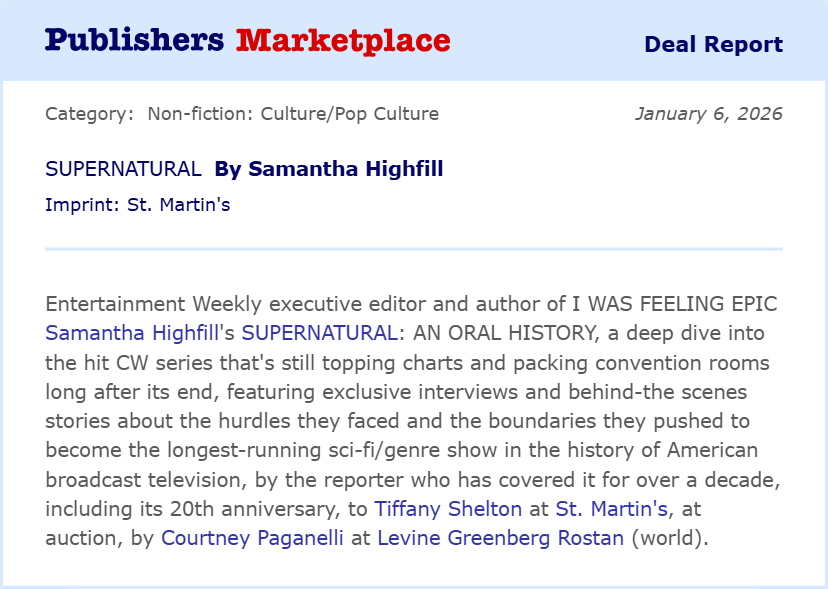
Task: Select the Non-fiction: Culture/Pop Culture category
Action: point(293,114)
